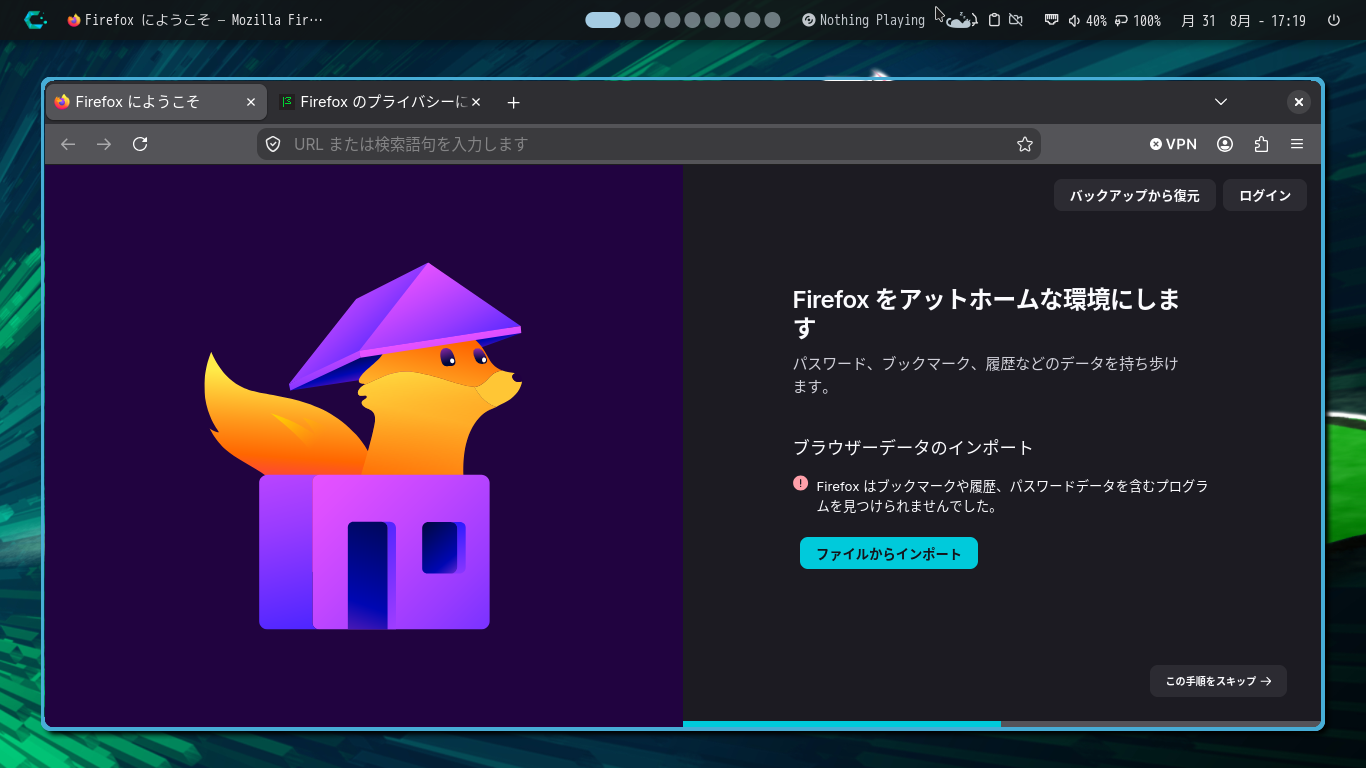This screenshot has width=1366, height=768.
Task: Open the clipboard icon in the top bar
Action: [994, 20]
